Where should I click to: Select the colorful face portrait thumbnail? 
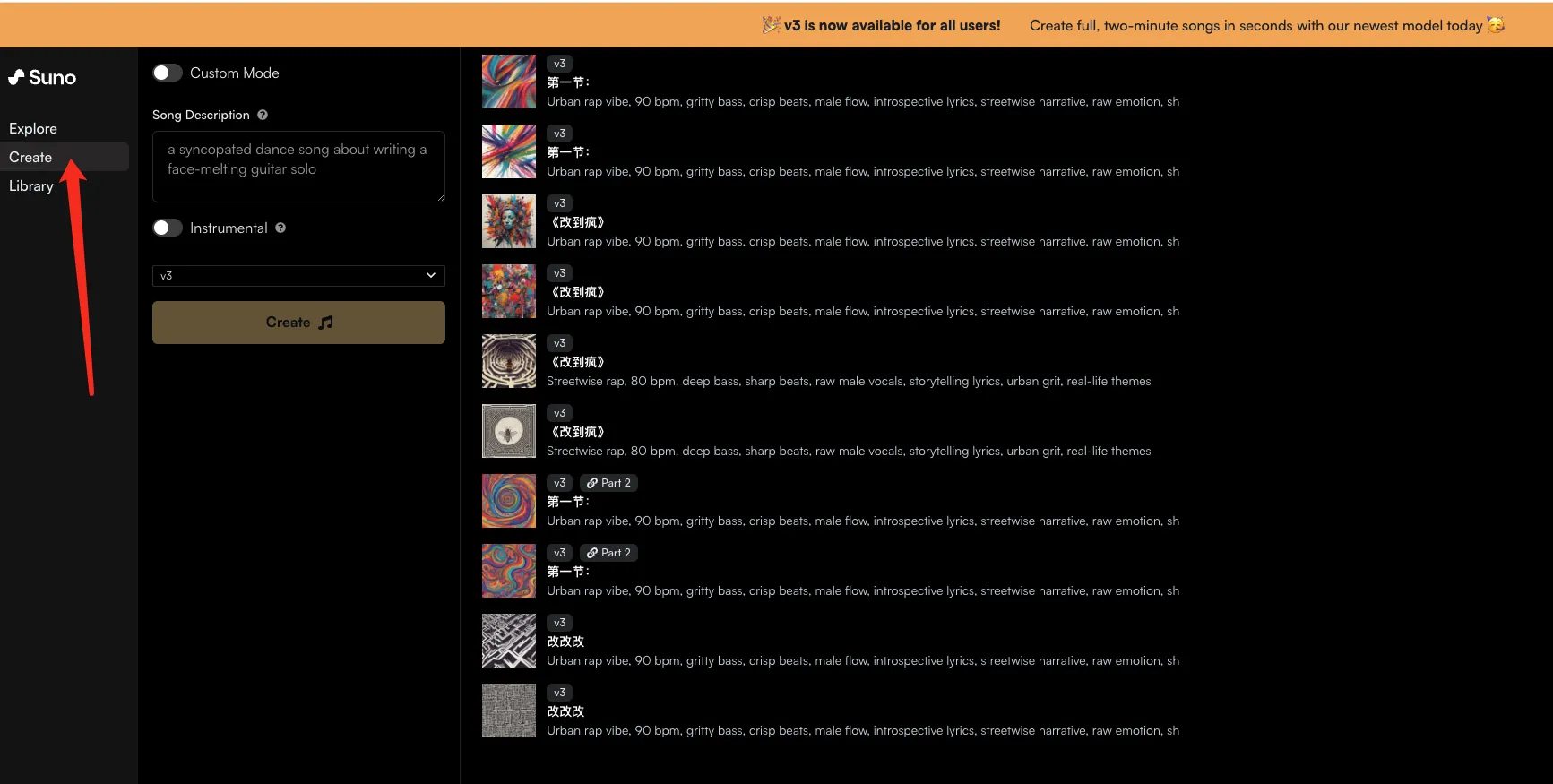pos(509,221)
